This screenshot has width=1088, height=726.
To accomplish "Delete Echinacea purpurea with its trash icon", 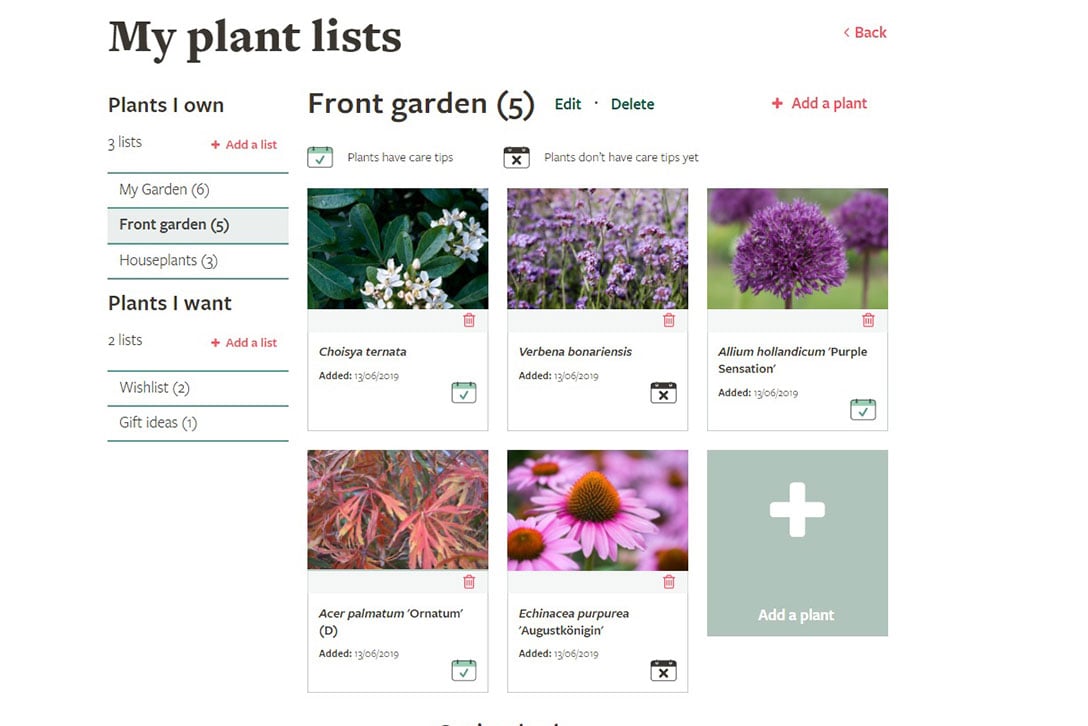I will (669, 582).
